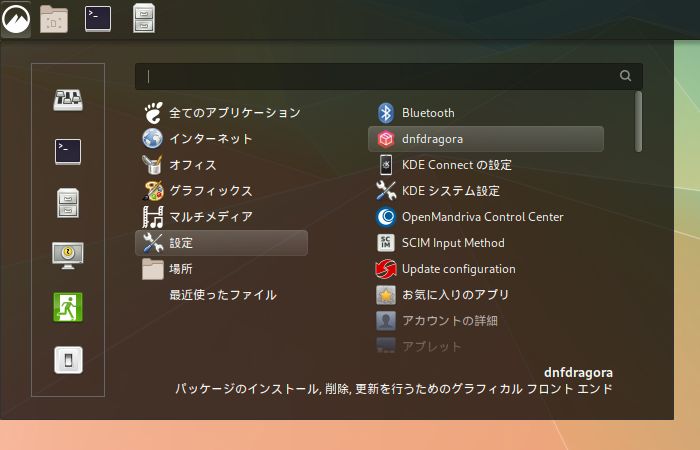
Task: Click the dnfdragora red package icon
Action: (x=386, y=139)
